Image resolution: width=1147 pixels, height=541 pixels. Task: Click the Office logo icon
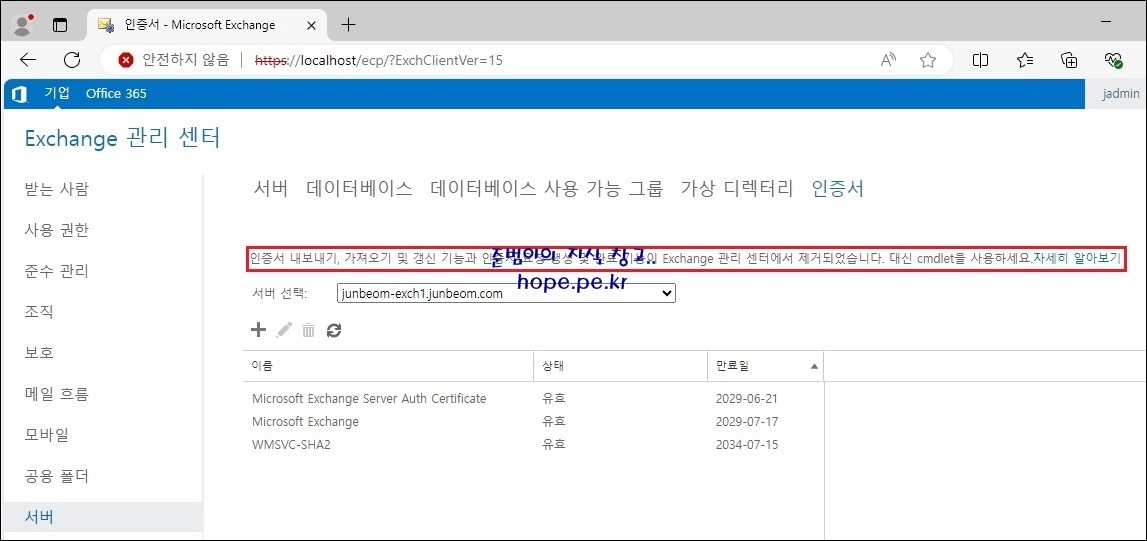tap(20, 94)
